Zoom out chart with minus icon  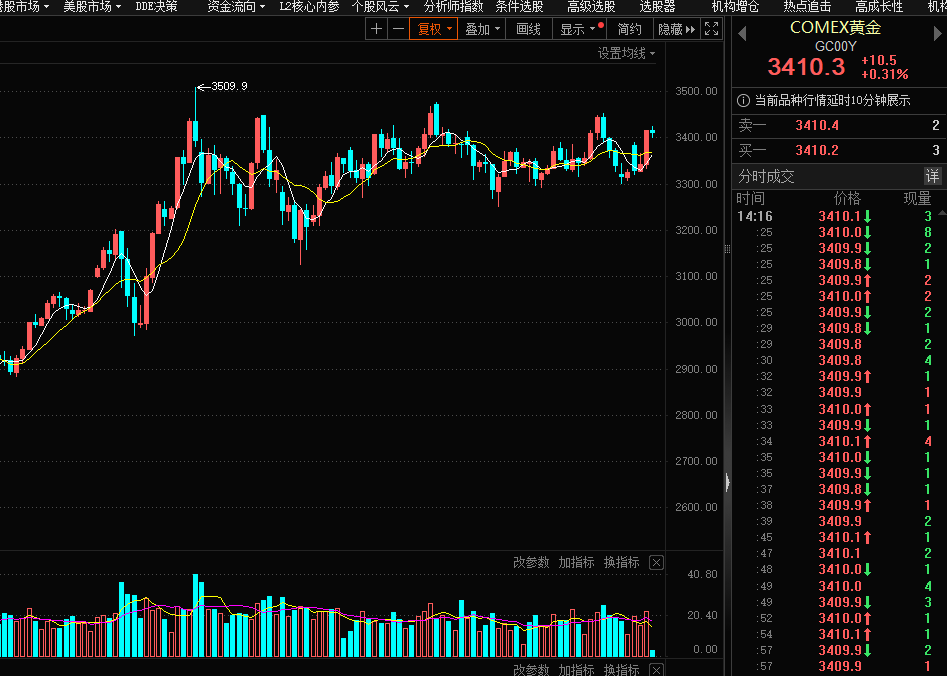399,29
